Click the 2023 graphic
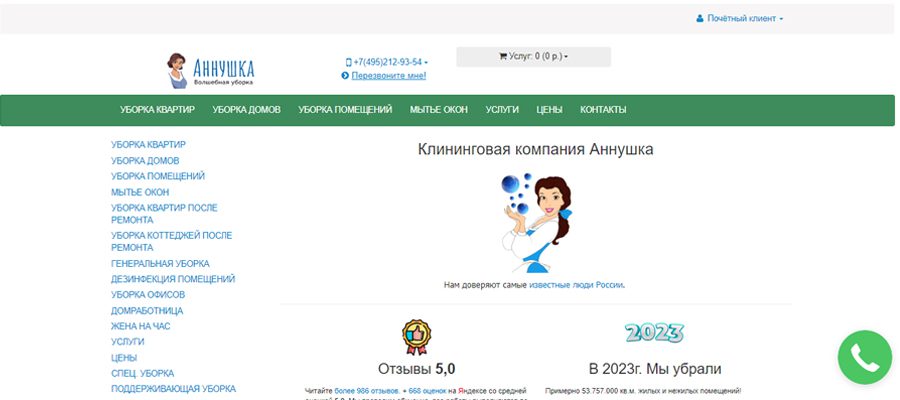Viewport: 900px width, 400px height. (654, 332)
